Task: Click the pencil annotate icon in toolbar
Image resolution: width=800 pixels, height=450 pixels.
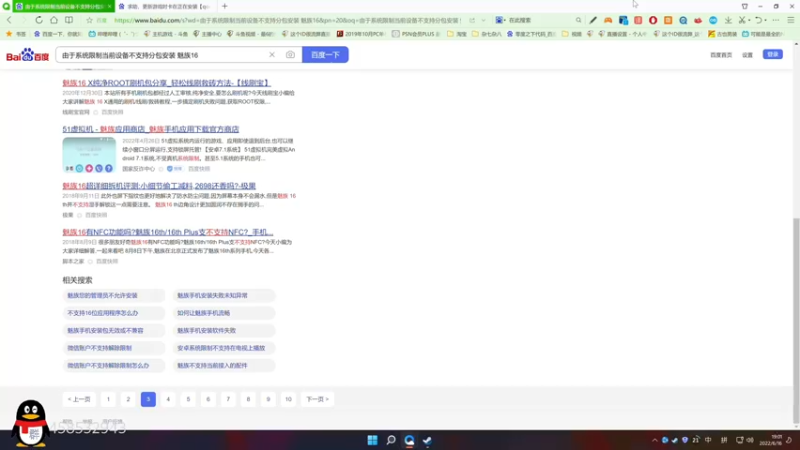Action: tap(593, 20)
